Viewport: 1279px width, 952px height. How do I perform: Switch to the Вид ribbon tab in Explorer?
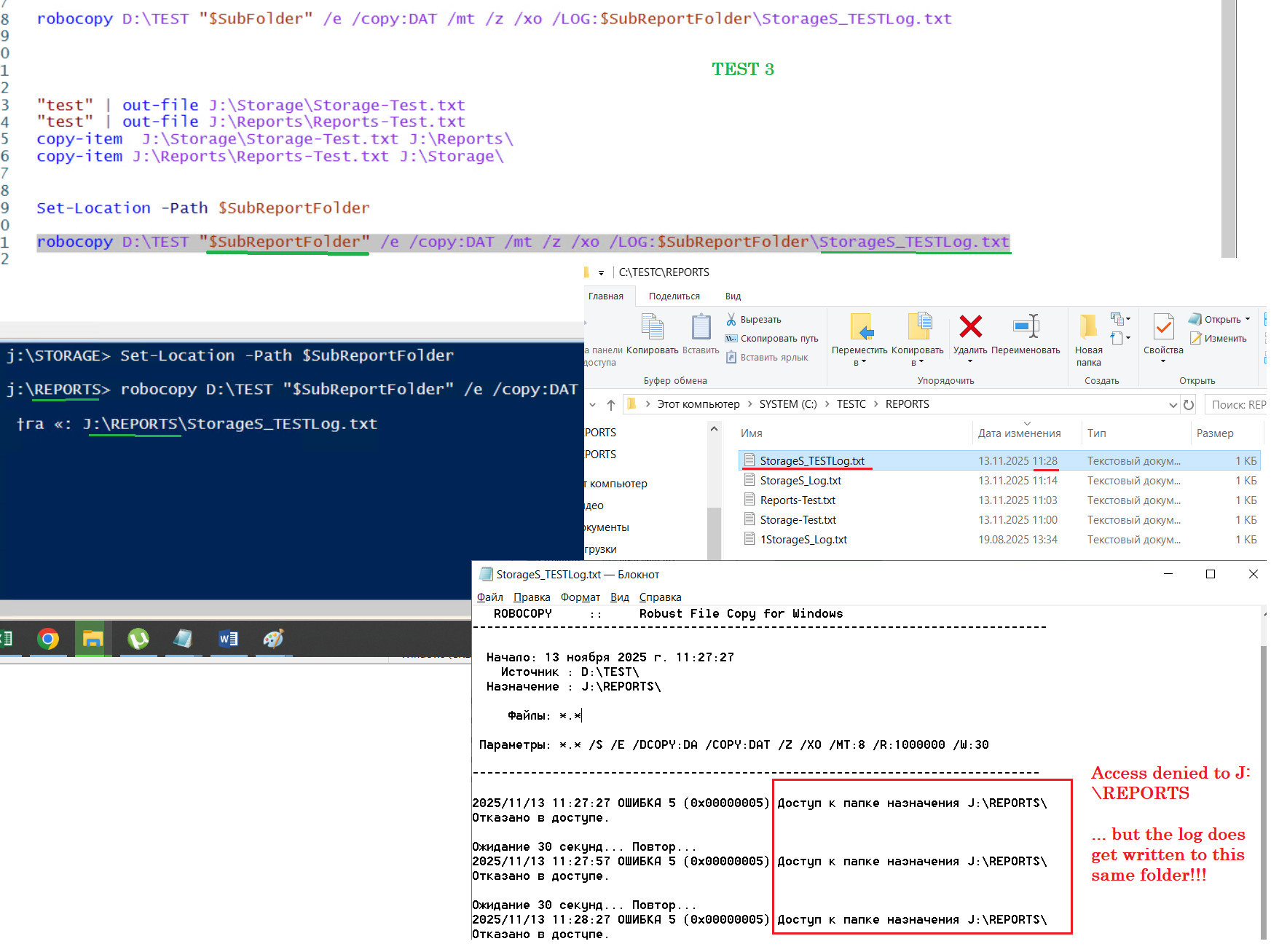pos(733,296)
